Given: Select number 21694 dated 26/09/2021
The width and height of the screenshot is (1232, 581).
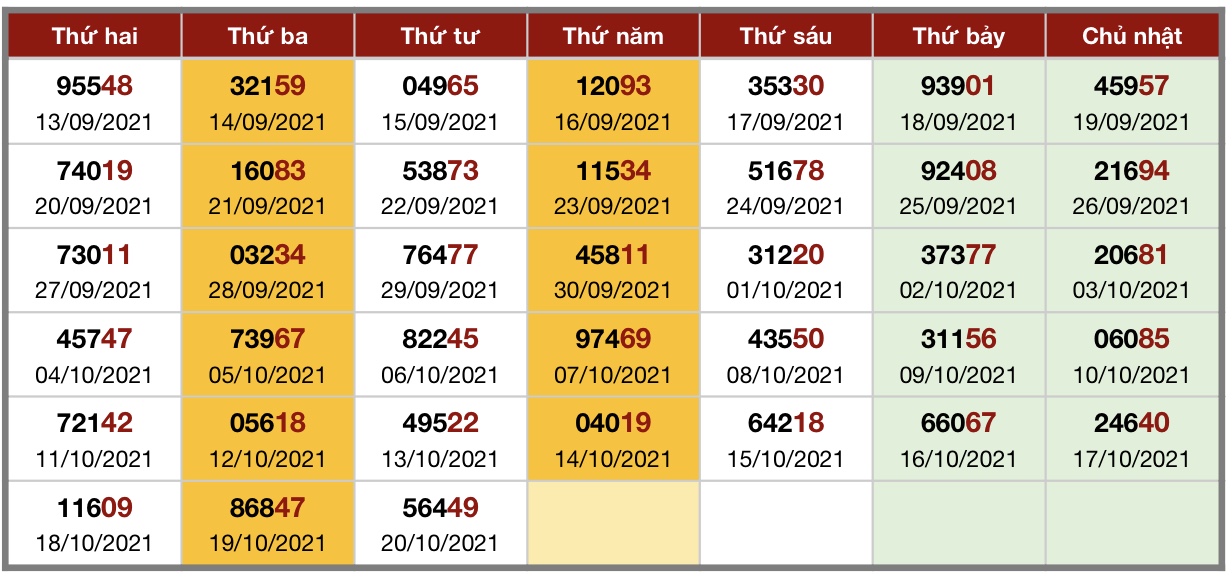Looking at the screenshot, I should 1132,186.
